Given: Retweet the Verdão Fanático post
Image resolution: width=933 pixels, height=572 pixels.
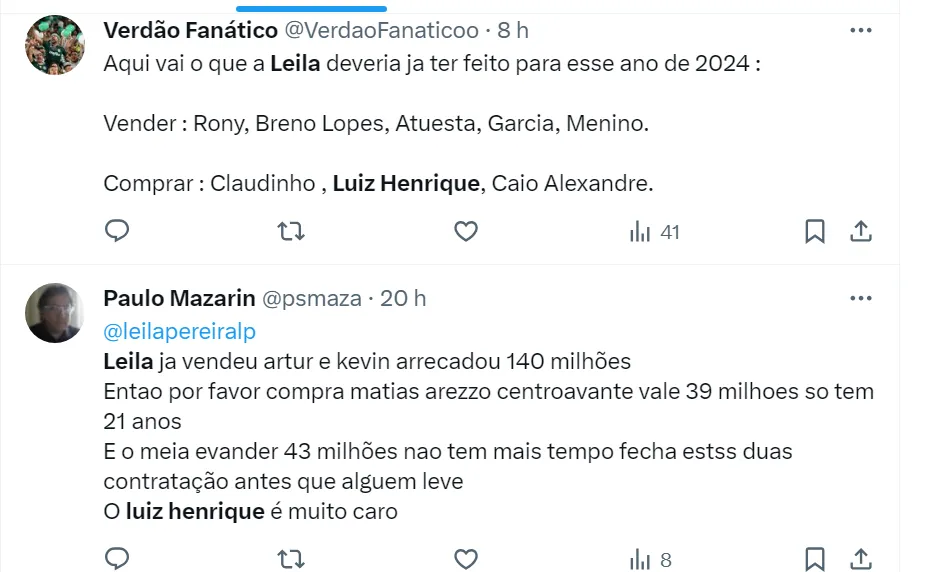Looking at the screenshot, I should tap(290, 232).
